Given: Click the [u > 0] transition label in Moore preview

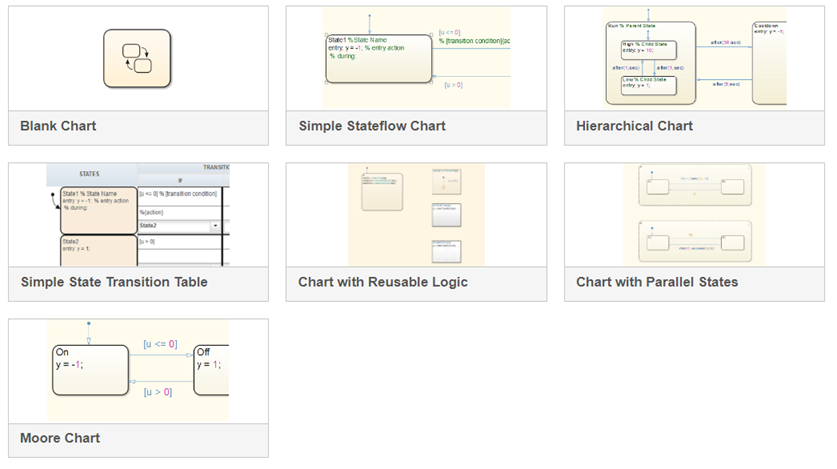Looking at the screenshot, I should (x=157, y=392).
